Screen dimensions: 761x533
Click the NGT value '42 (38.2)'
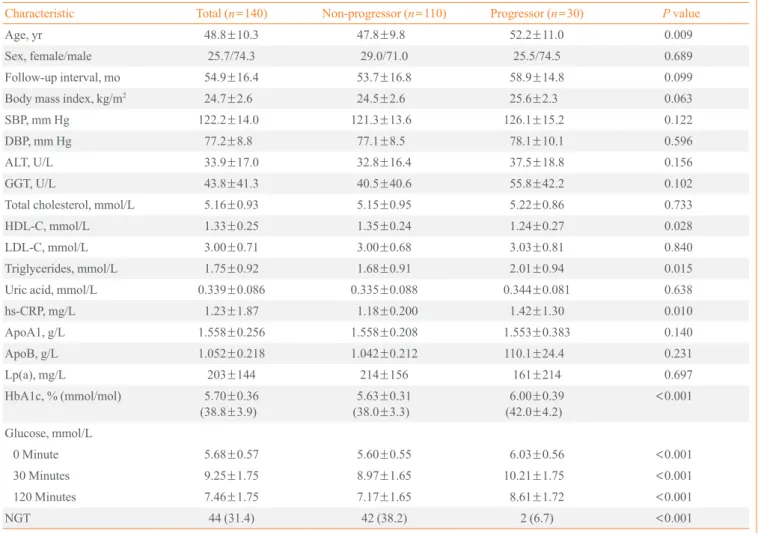[x=384, y=518]
